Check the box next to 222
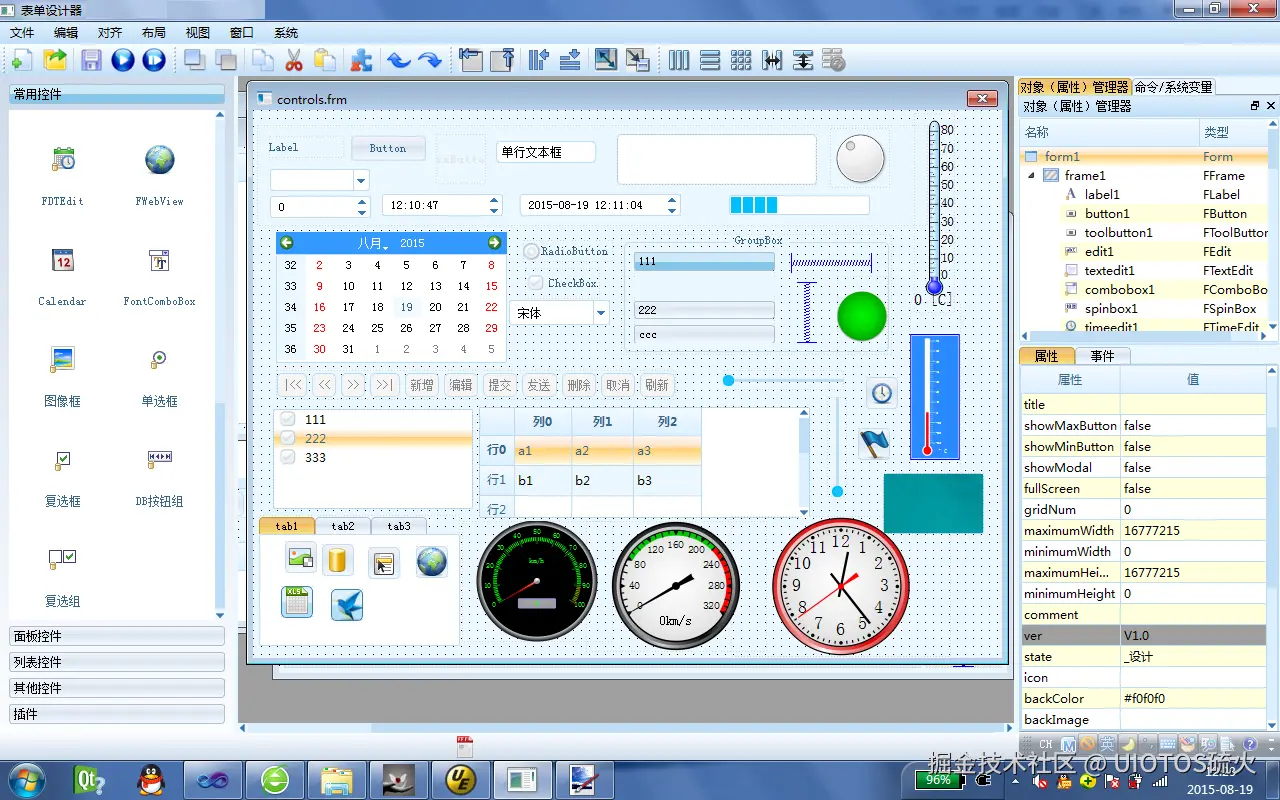Screen dimensions: 1280x800 coord(288,438)
